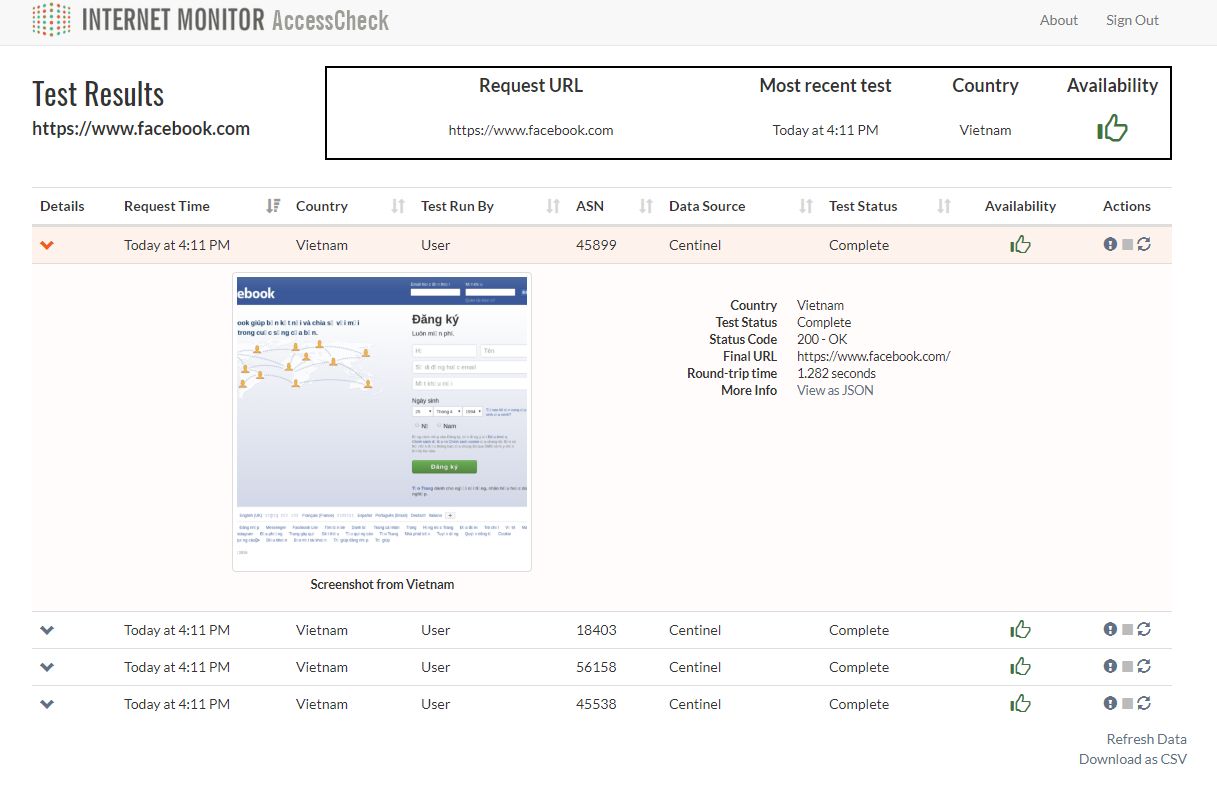Screen dimensions: 1217x792
Task: Click the gray square stop icon for ASN 56158 row
Action: [x=1128, y=667]
